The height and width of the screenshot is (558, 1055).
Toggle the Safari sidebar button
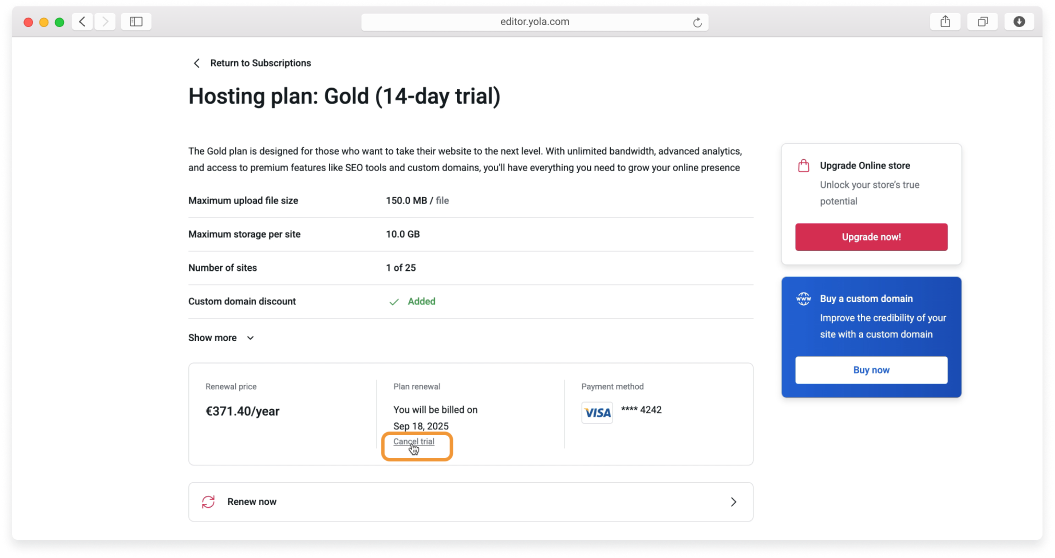(x=136, y=22)
